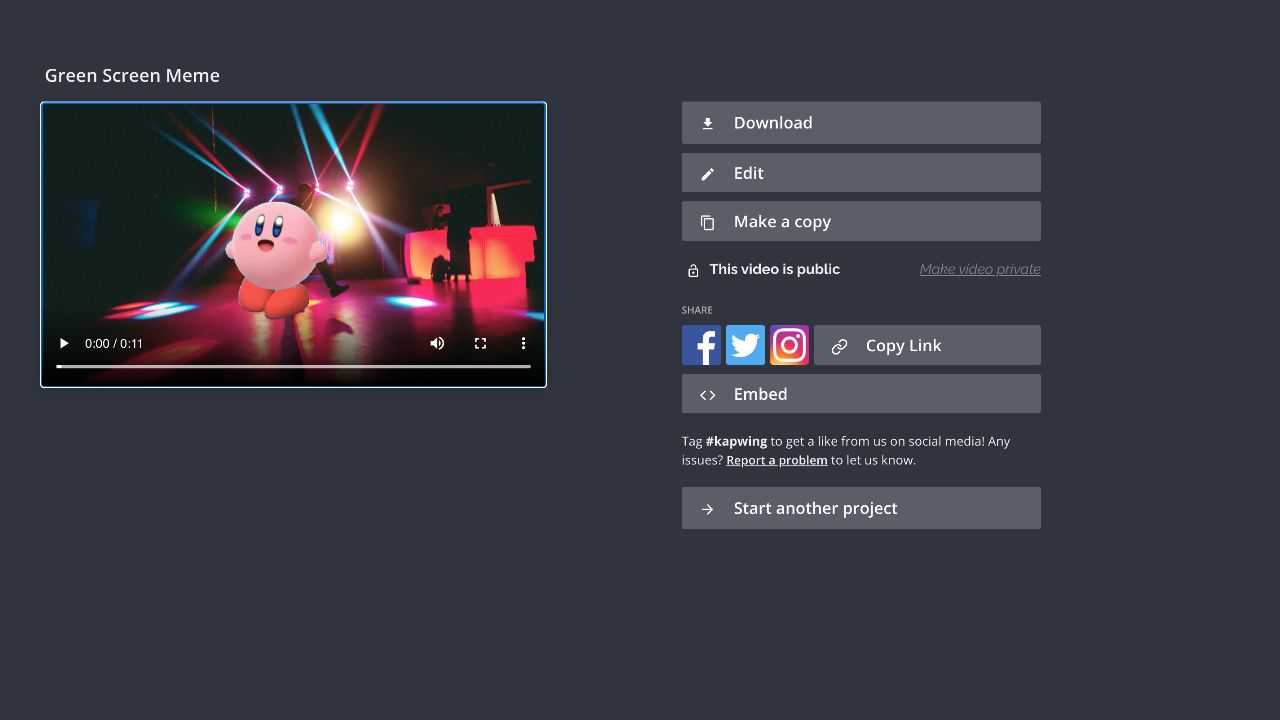Mute the video volume

coord(437,343)
